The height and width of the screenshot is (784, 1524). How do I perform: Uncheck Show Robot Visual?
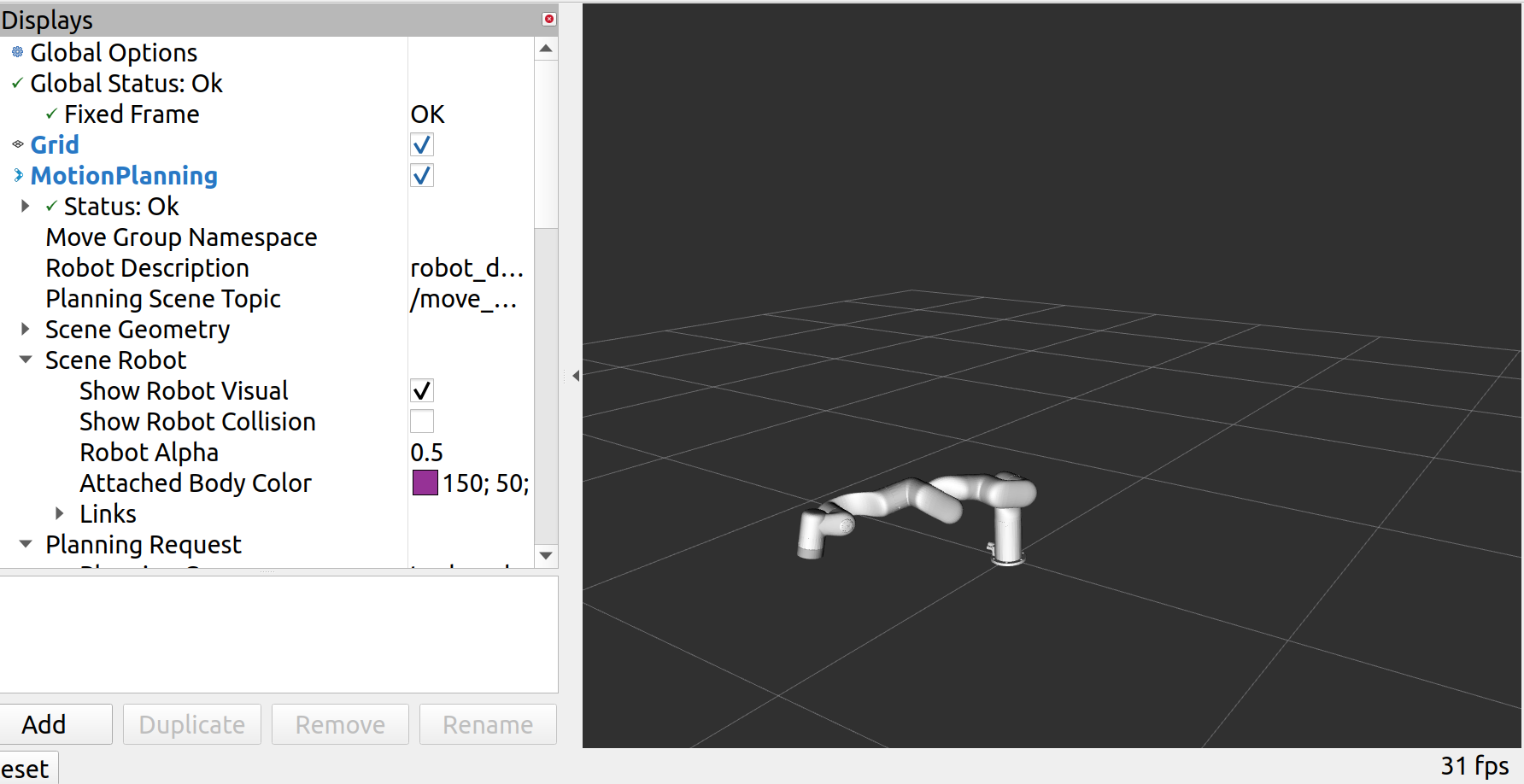[x=421, y=390]
